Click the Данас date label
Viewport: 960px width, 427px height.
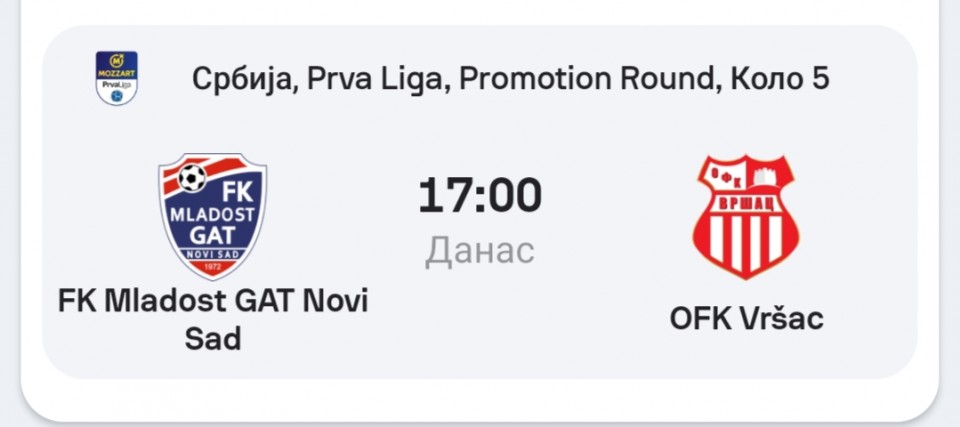point(480,251)
